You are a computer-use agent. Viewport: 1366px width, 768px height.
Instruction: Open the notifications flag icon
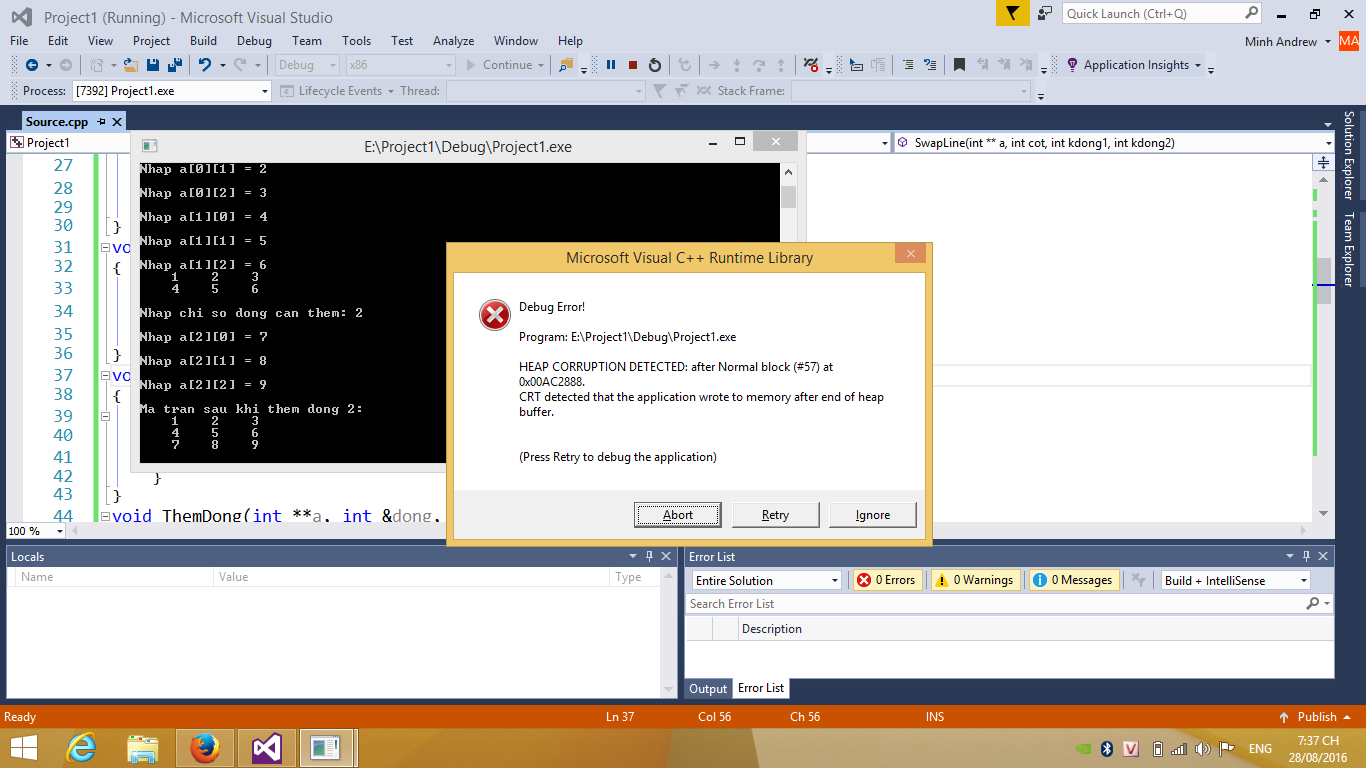(x=1012, y=14)
